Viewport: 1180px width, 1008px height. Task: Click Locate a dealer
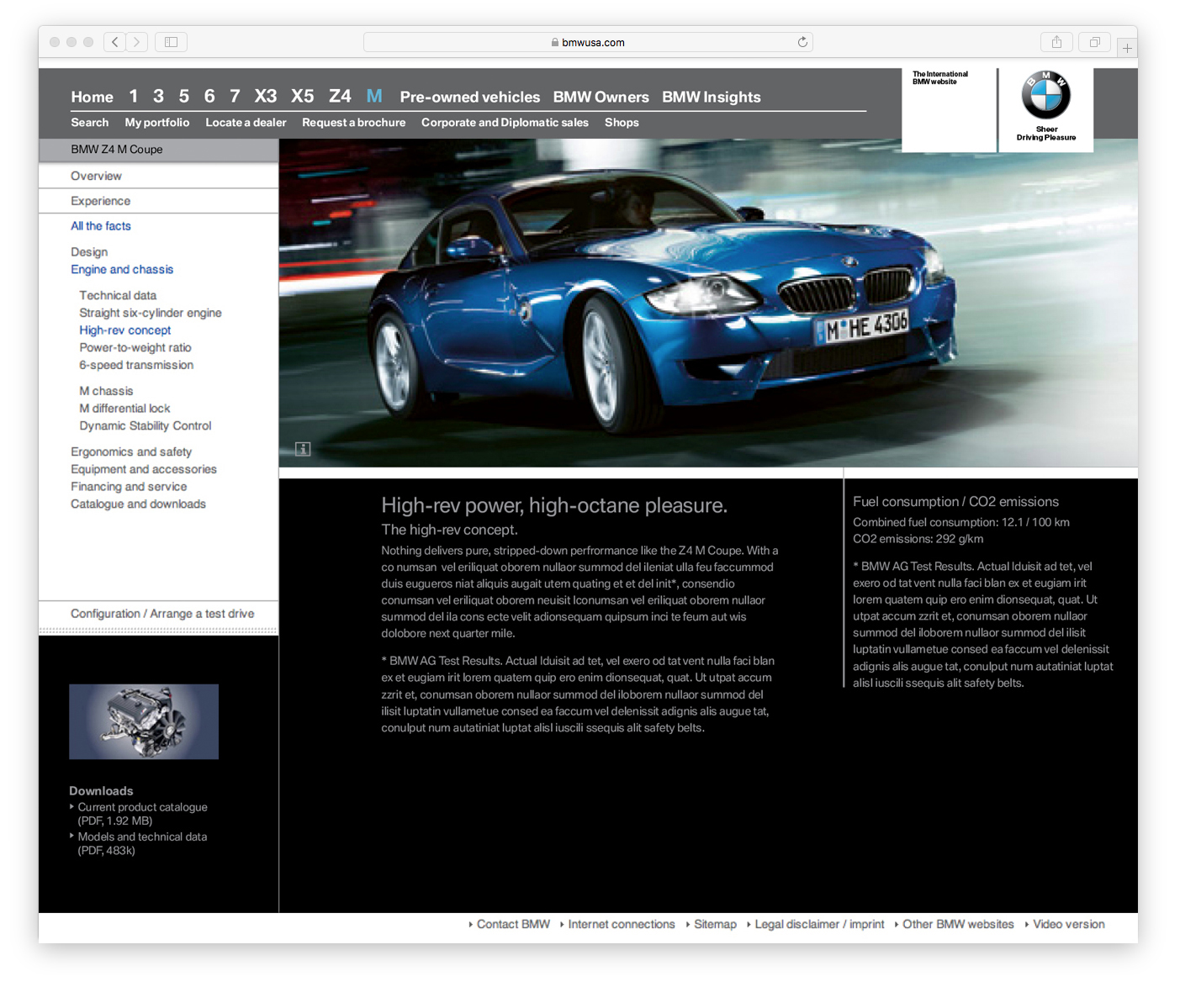coord(246,123)
